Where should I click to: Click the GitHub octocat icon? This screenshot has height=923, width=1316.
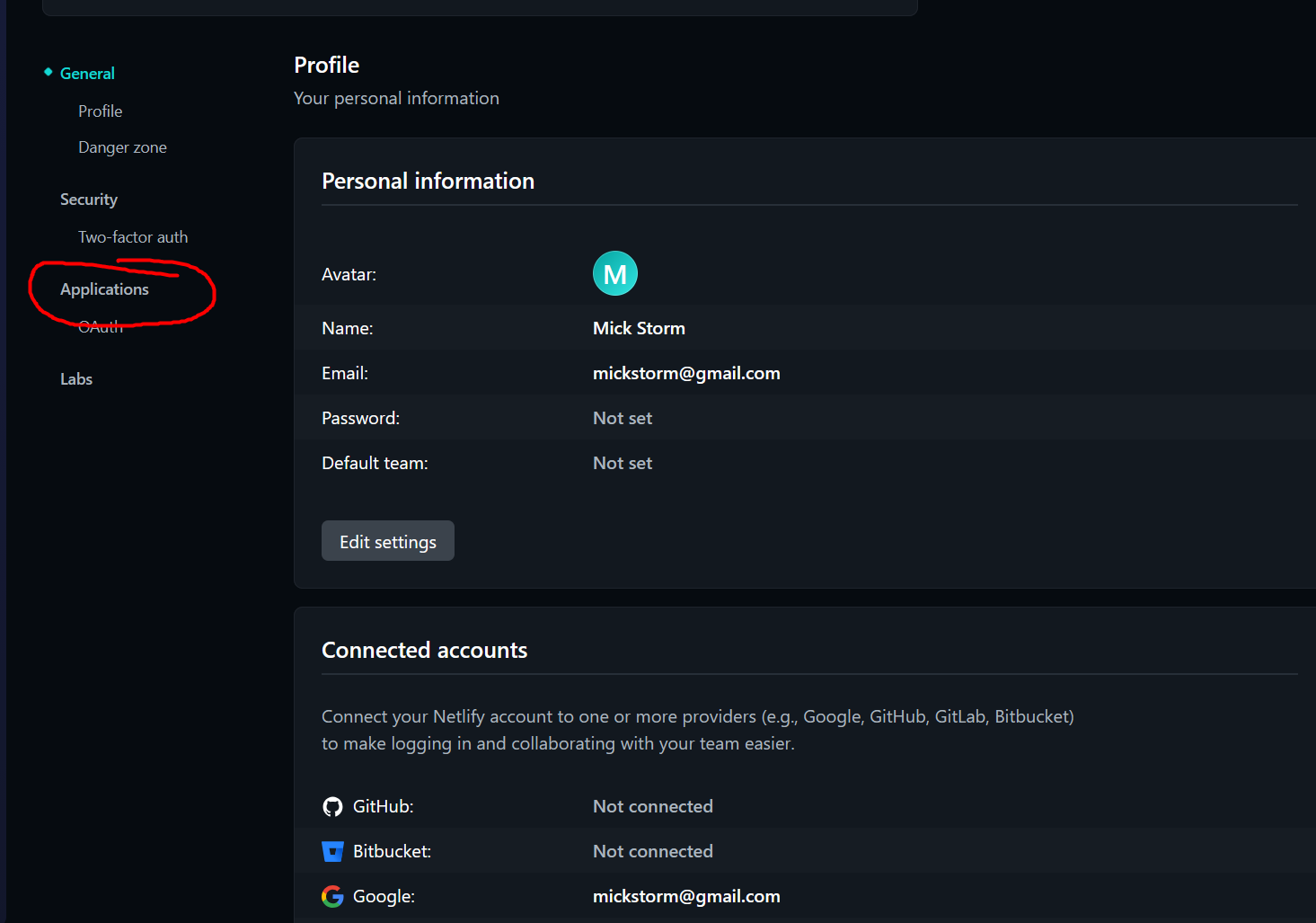[x=332, y=806]
